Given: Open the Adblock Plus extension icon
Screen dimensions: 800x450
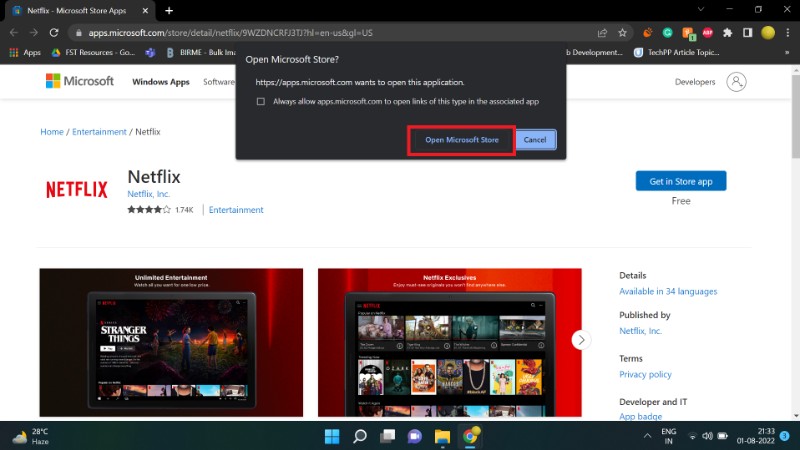Looking at the screenshot, I should tap(708, 33).
